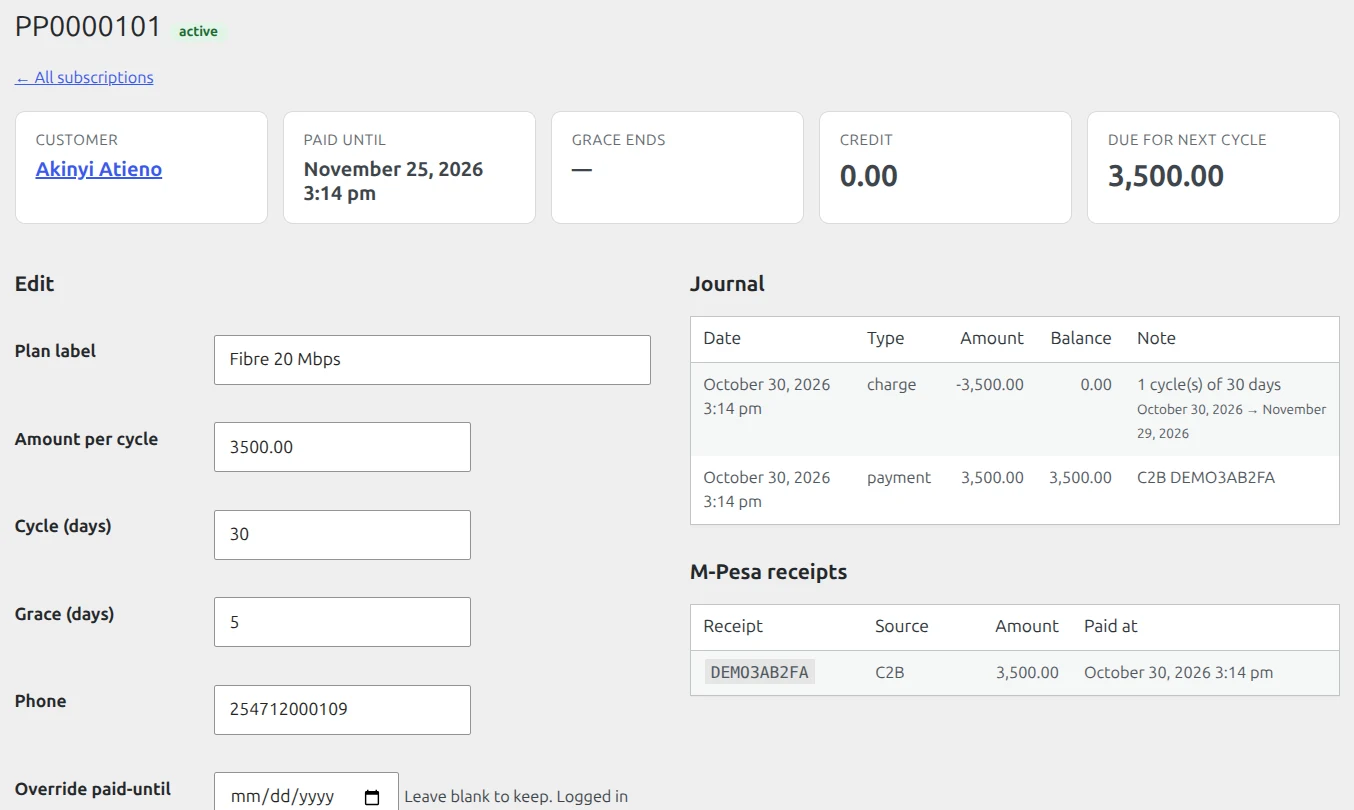Image resolution: width=1354 pixels, height=810 pixels.
Task: Click journal Date column header
Action: pyautogui.click(x=722, y=338)
